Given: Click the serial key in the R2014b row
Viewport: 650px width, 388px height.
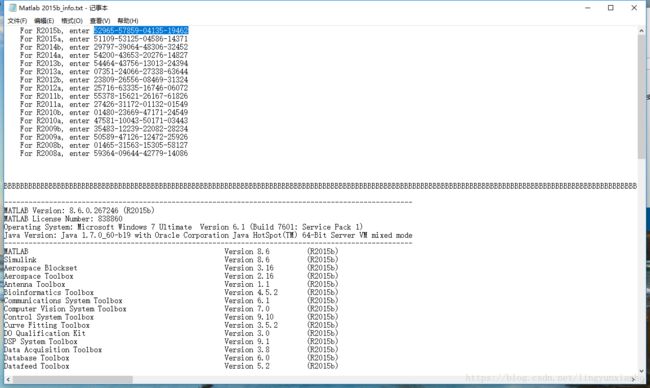Looking at the screenshot, I should coord(141,47).
